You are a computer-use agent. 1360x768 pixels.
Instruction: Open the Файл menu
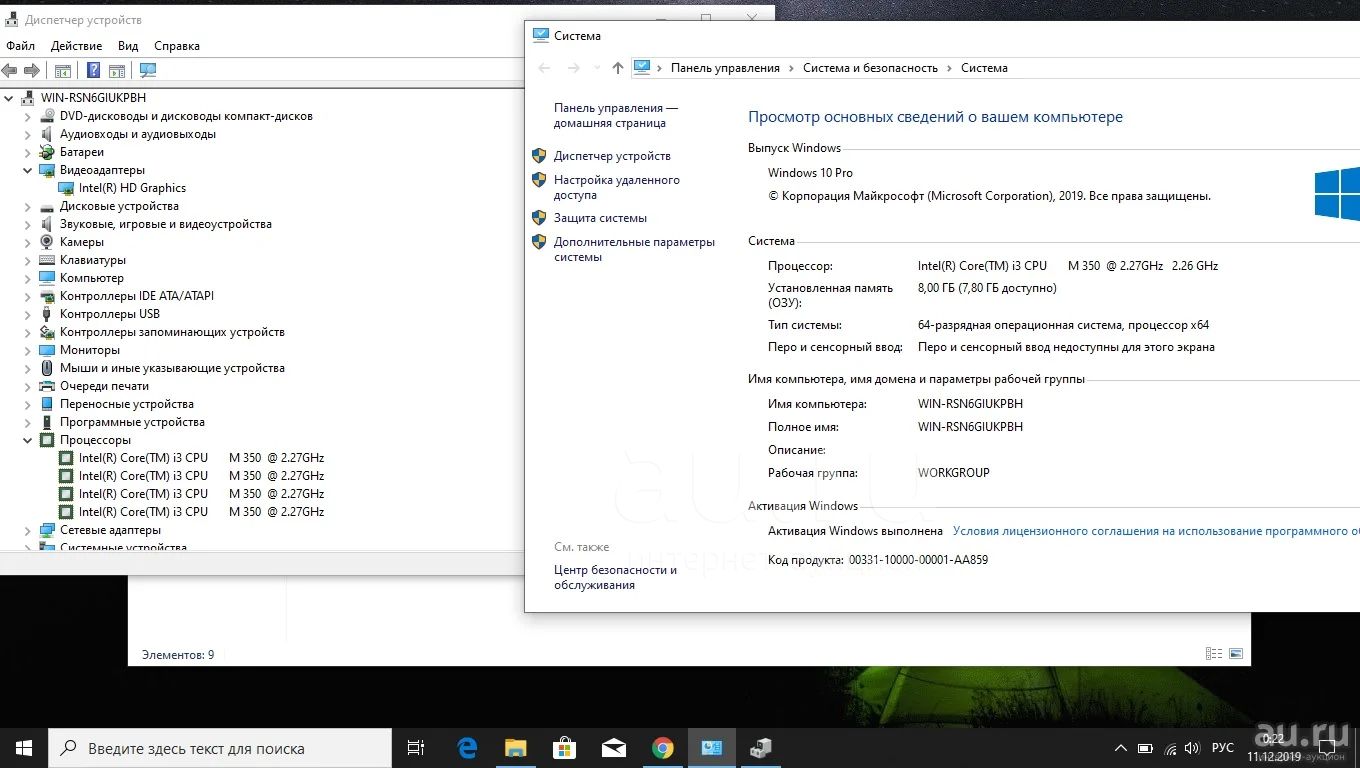click(20, 46)
